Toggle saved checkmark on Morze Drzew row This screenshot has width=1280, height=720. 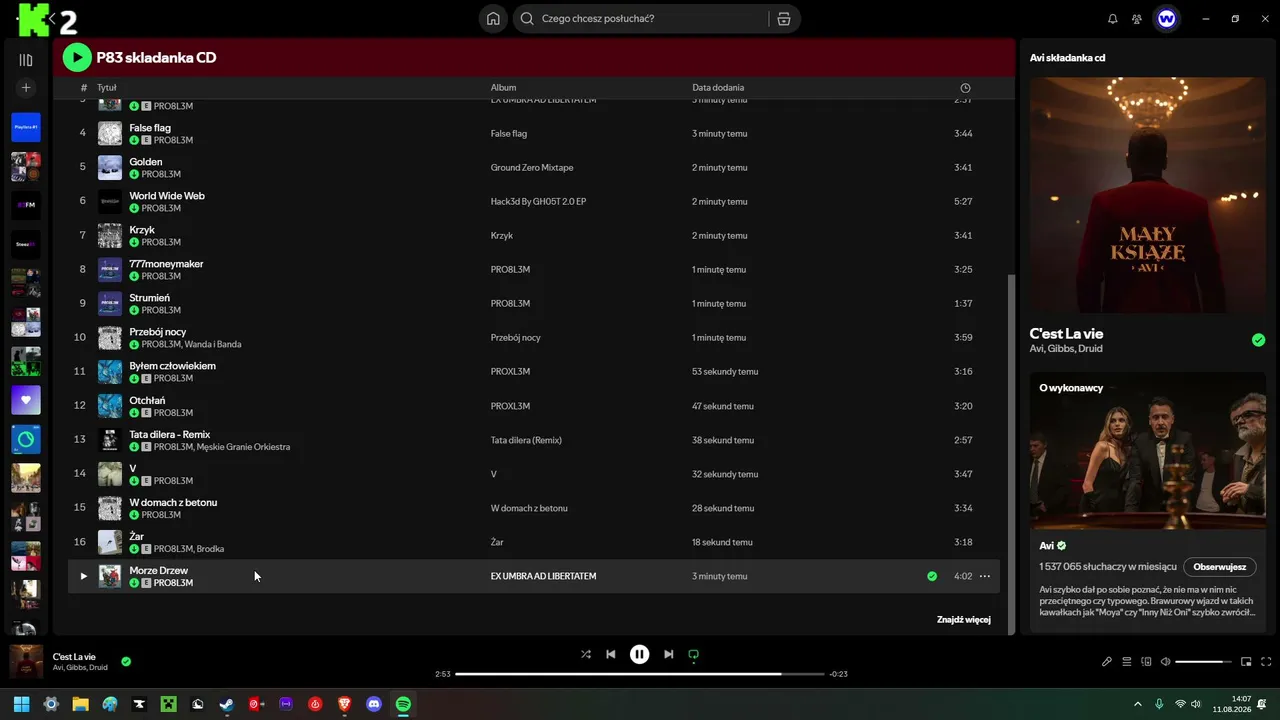tap(932, 576)
